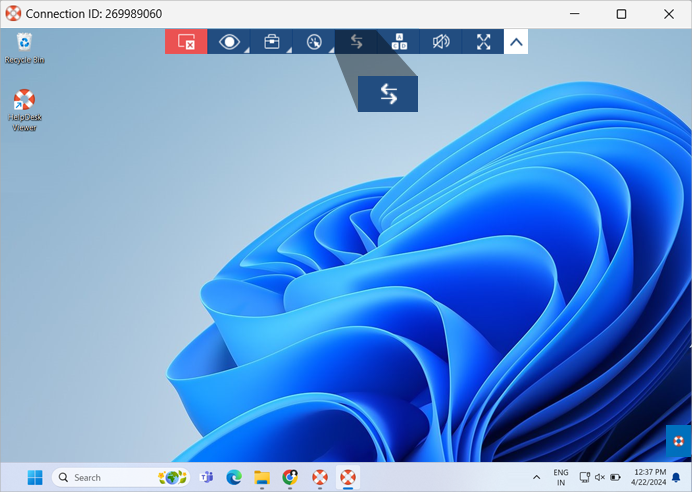This screenshot has width=692, height=492.
Task: Toggle full screen mode icon
Action: pyautogui.click(x=484, y=42)
